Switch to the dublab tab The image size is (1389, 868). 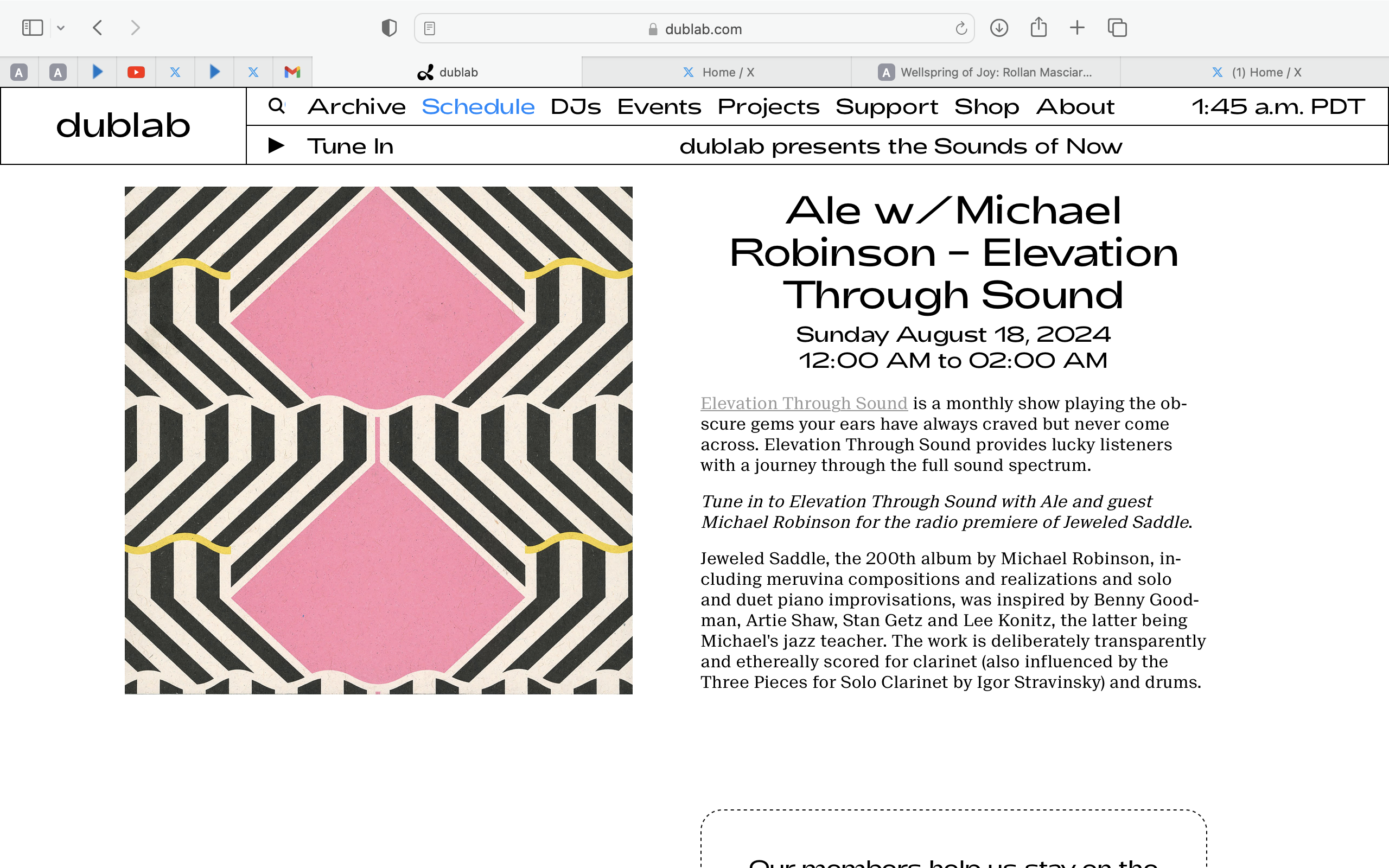(x=447, y=72)
